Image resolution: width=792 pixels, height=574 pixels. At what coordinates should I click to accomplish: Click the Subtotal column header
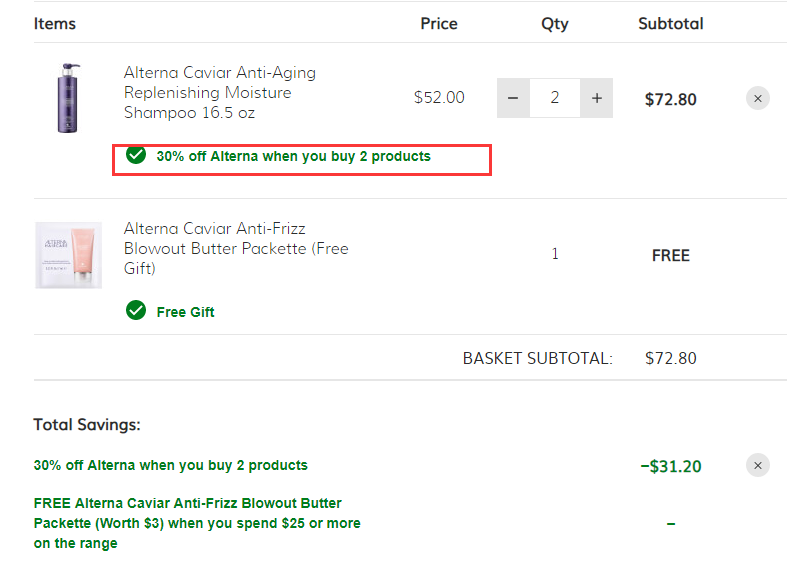671,24
